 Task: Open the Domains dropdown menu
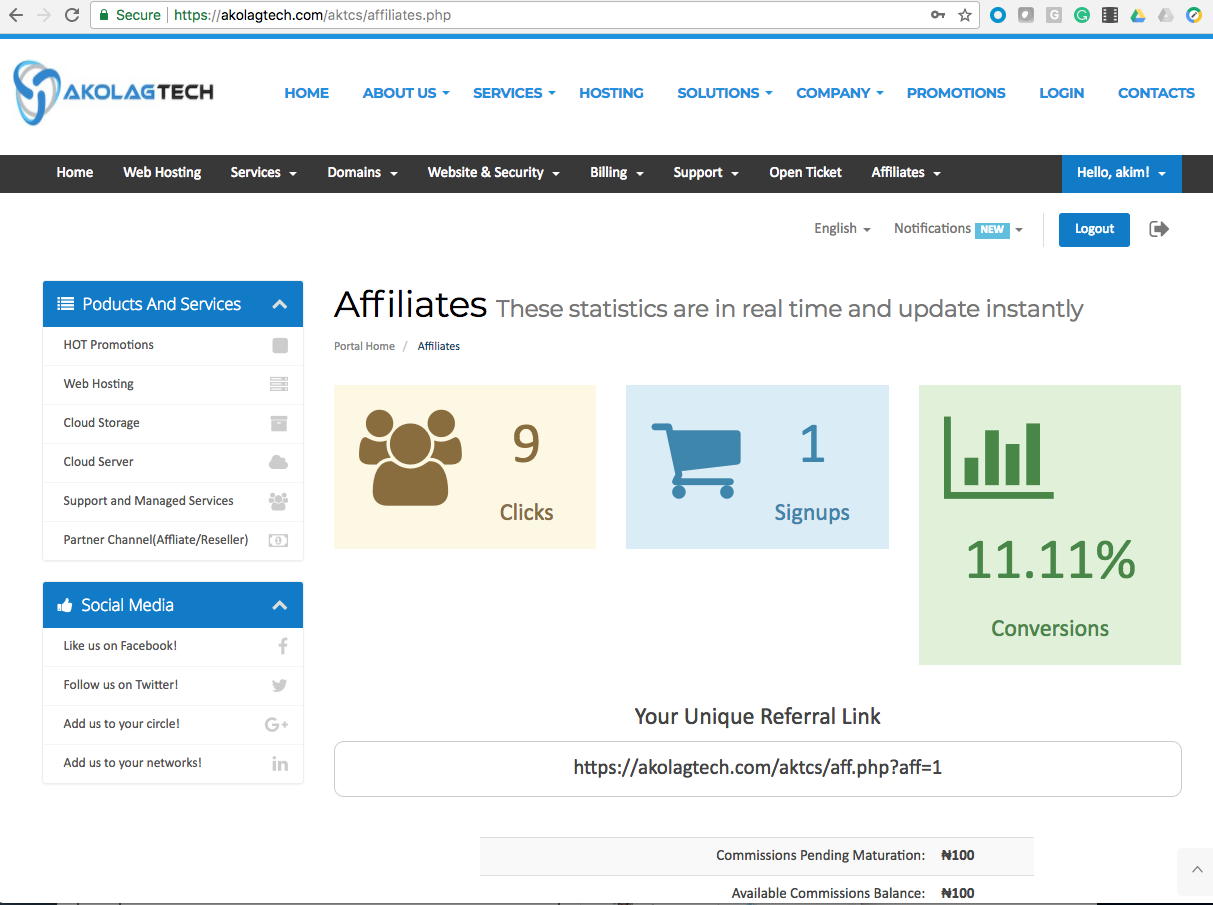coord(362,172)
